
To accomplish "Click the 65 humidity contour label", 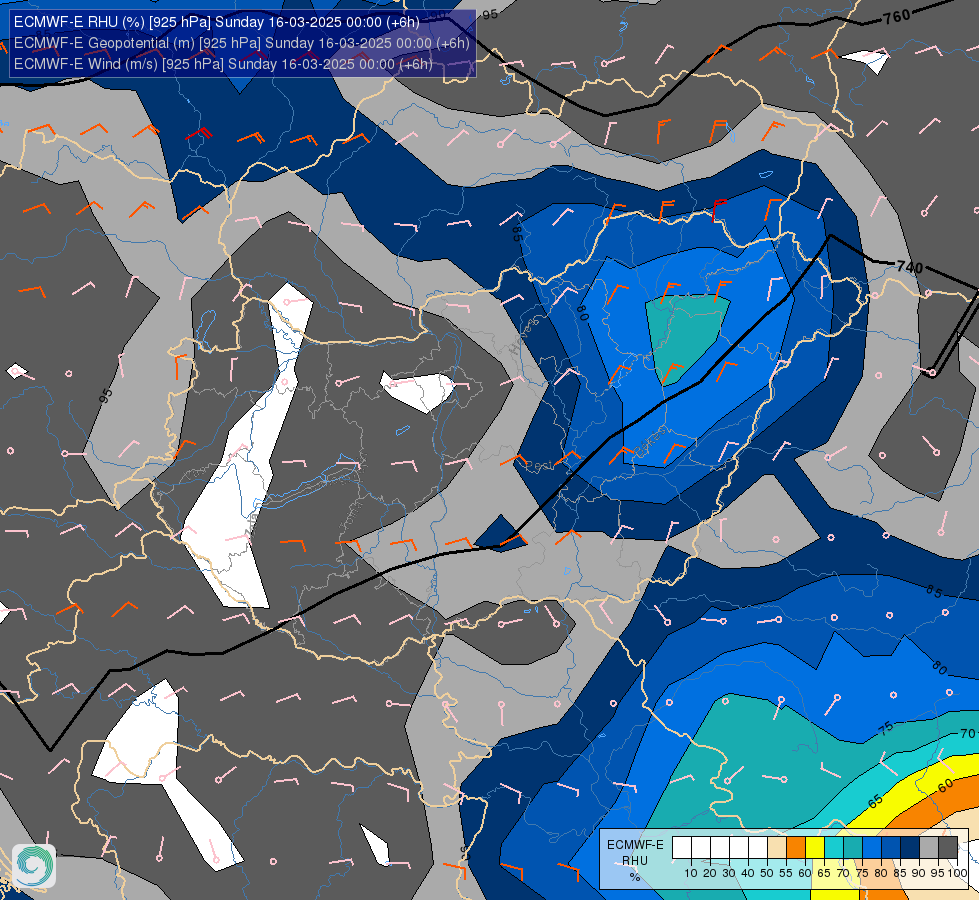I will click(875, 801).
